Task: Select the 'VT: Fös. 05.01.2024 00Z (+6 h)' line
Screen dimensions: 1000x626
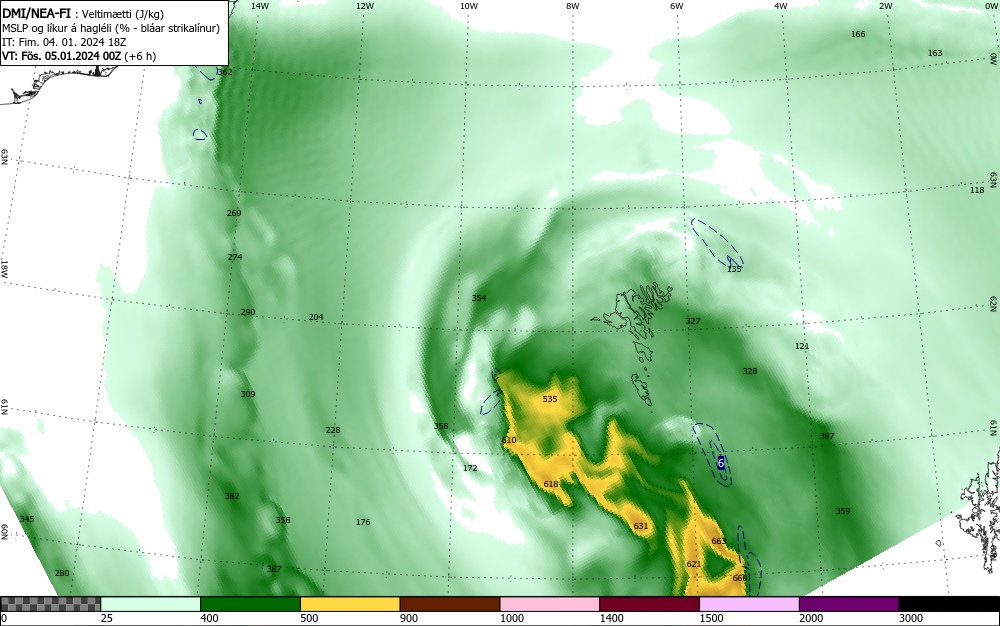Action: coord(78,56)
